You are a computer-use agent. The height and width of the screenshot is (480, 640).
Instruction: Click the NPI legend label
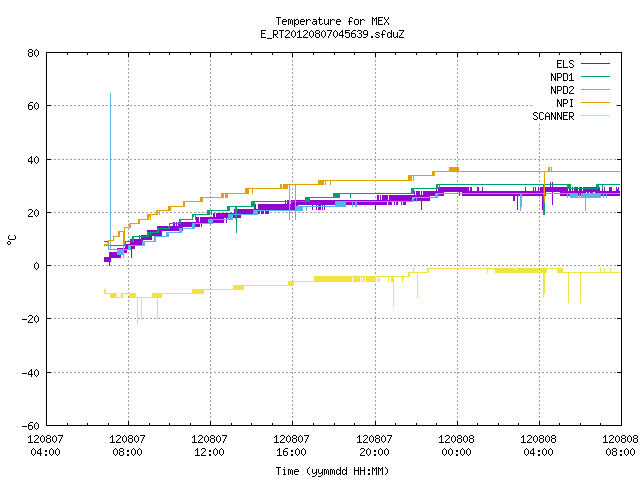click(565, 103)
